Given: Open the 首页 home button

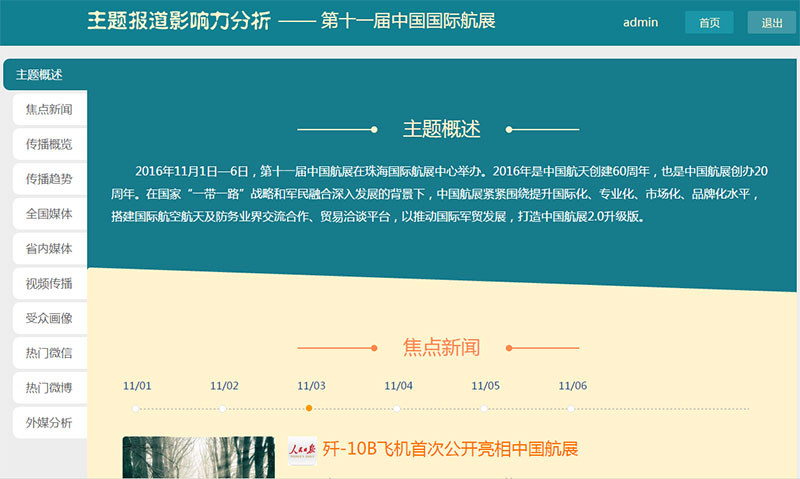Looking at the screenshot, I should 709,22.
